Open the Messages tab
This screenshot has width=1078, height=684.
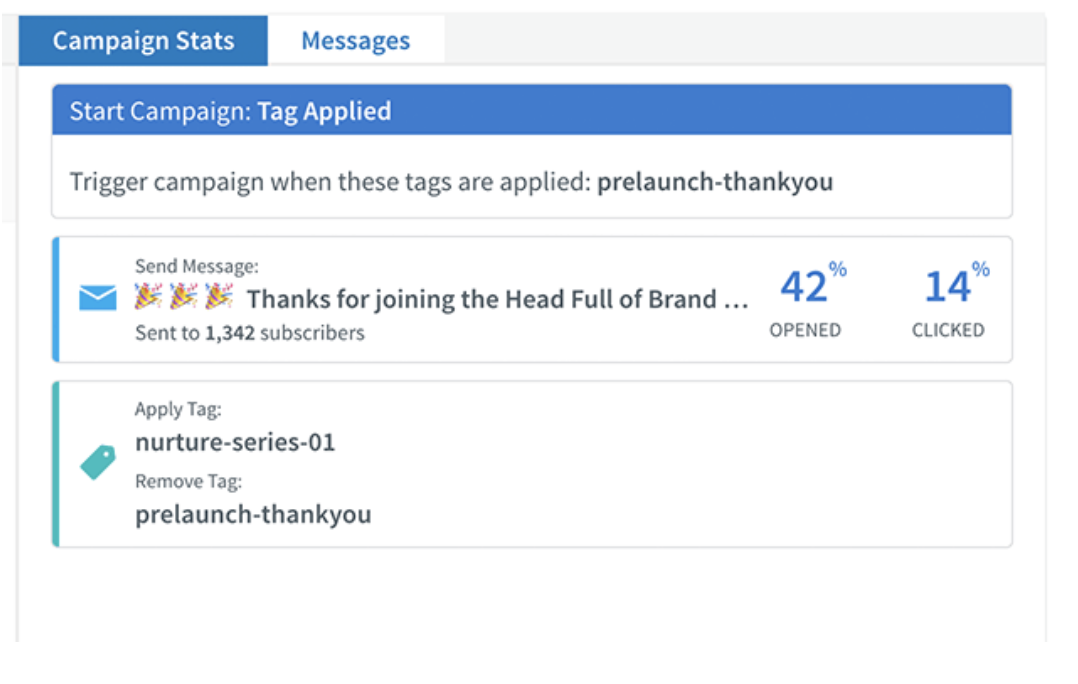click(355, 41)
